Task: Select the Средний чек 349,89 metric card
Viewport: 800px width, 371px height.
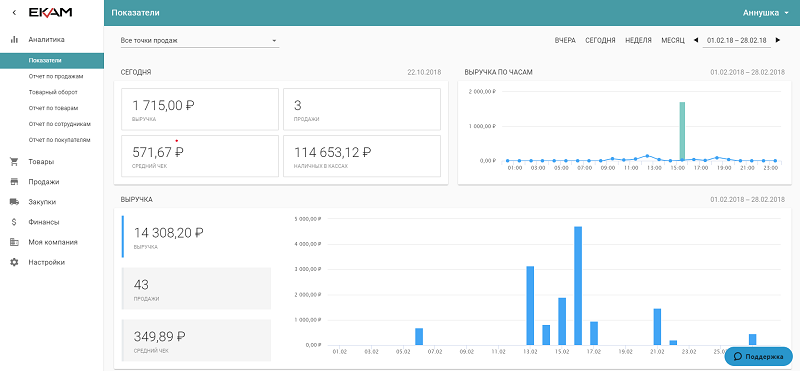Action: click(196, 340)
